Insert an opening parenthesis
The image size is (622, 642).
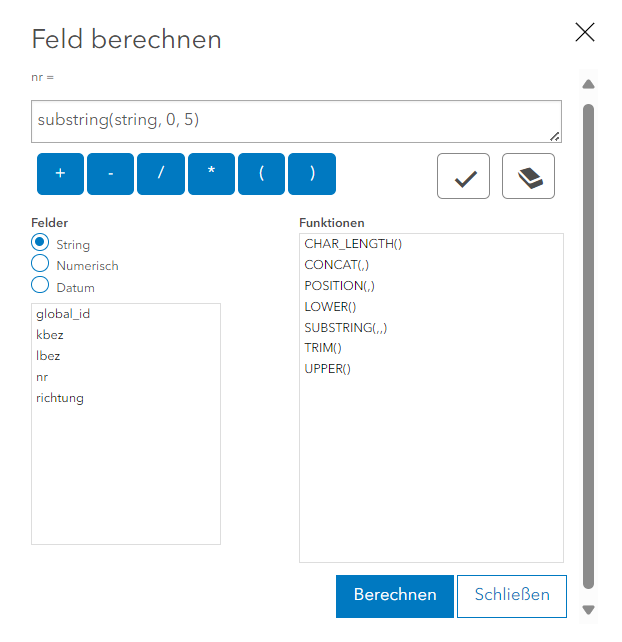coord(261,174)
